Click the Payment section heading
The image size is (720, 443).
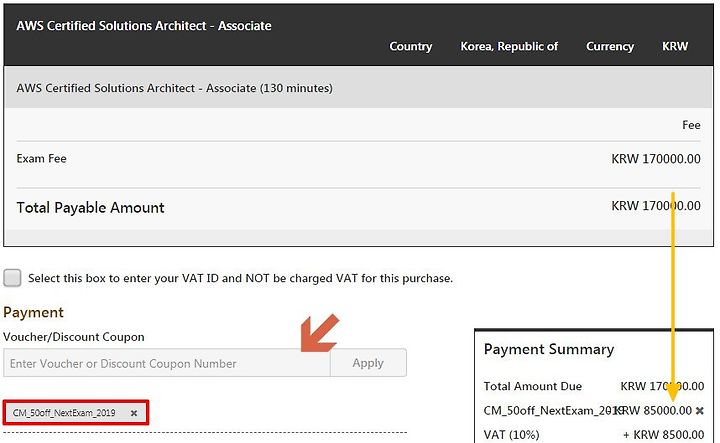click(33, 313)
